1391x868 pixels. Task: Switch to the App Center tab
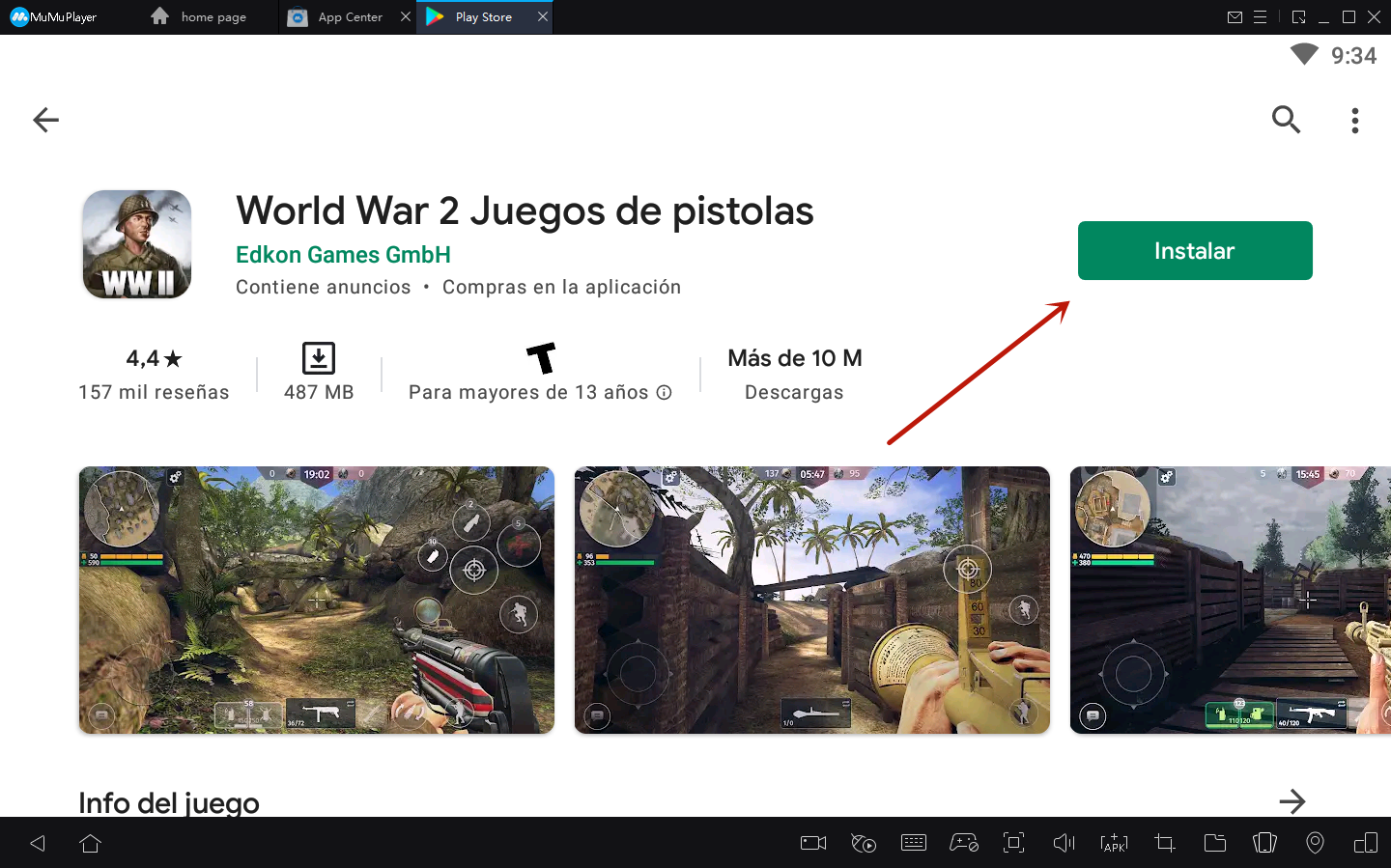pyautogui.click(x=337, y=17)
